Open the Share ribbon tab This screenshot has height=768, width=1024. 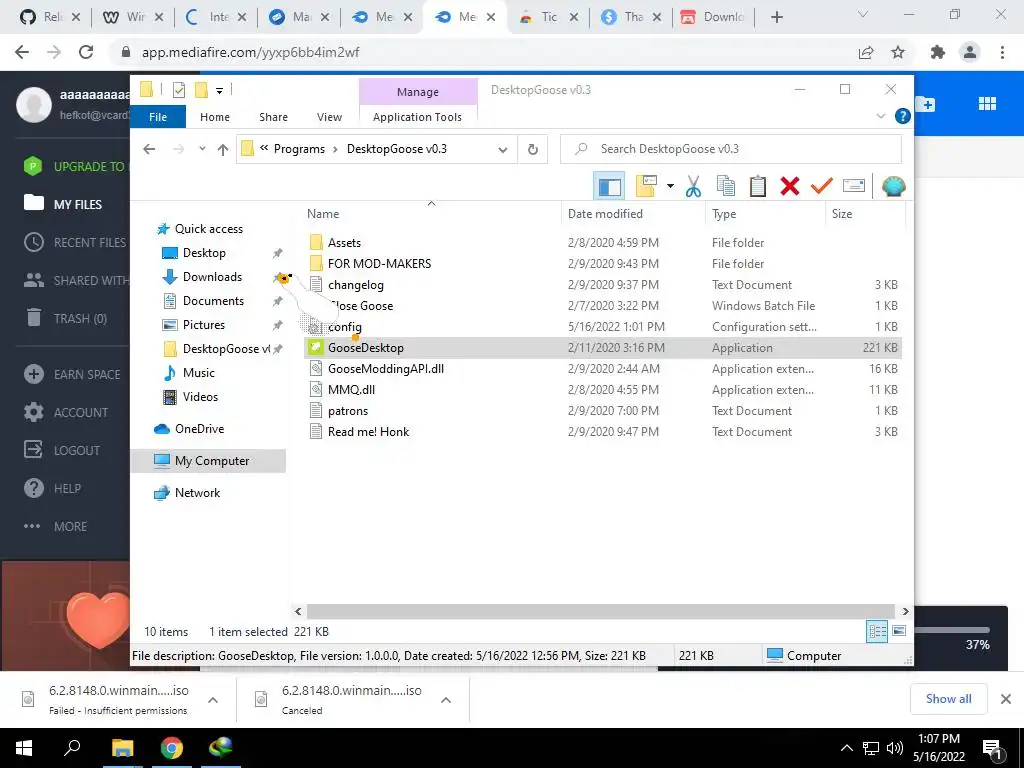(x=273, y=117)
